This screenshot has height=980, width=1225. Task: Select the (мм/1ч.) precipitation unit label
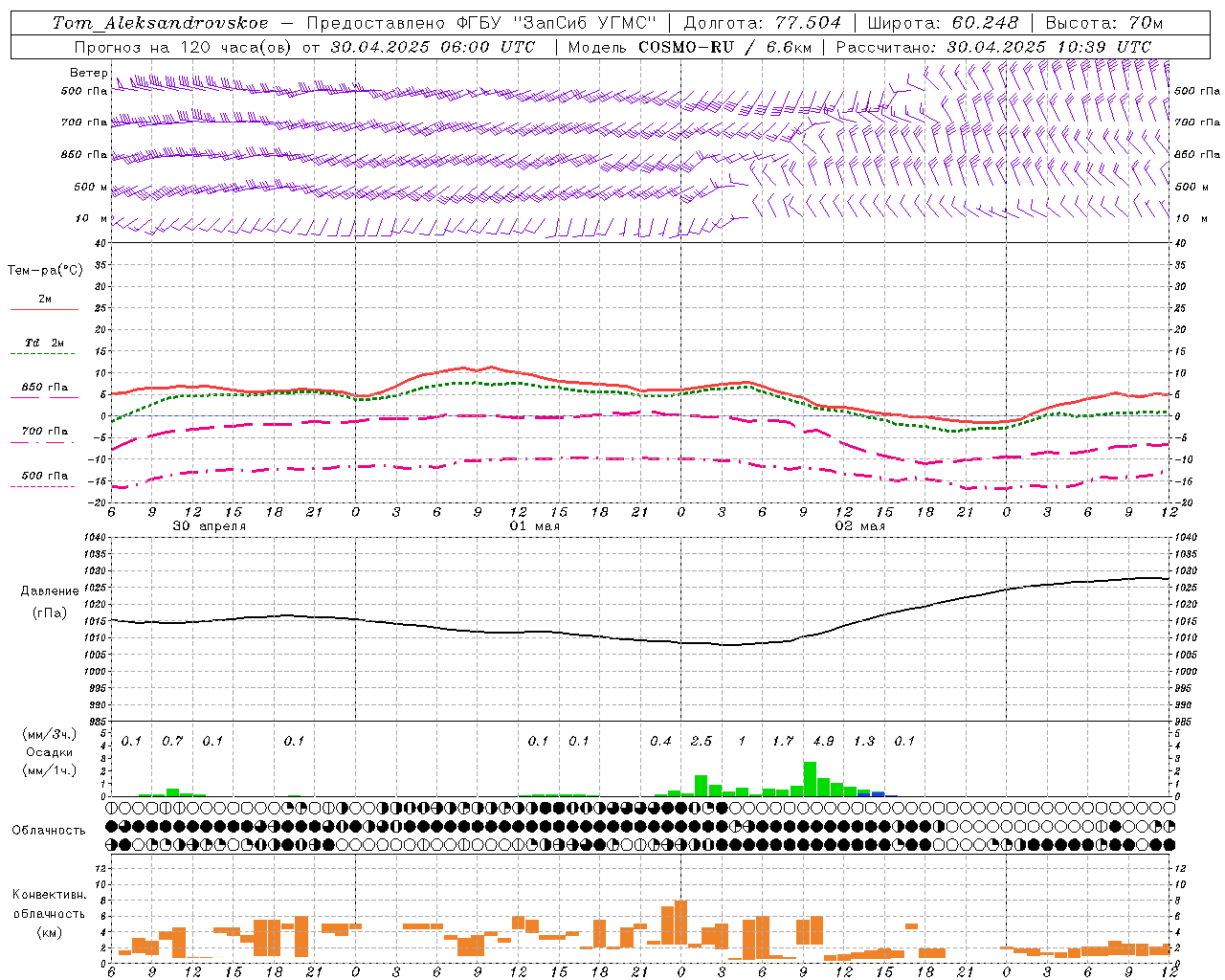click(x=50, y=770)
